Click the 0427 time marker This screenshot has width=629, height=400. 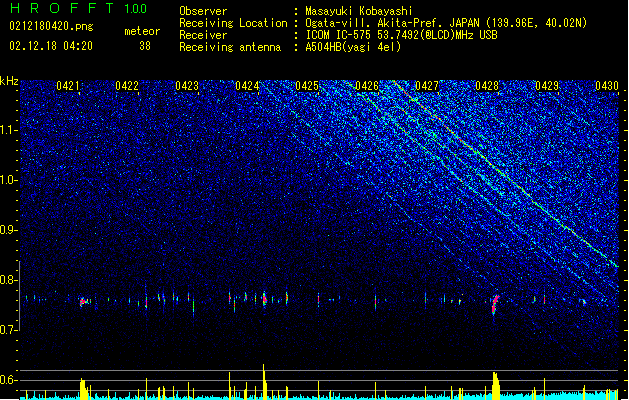tap(427, 86)
